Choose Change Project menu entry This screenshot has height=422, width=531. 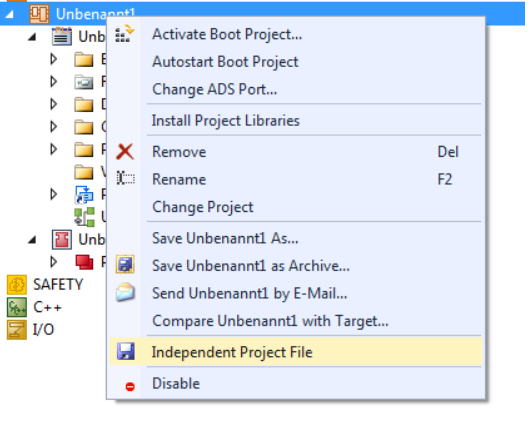coord(203,207)
